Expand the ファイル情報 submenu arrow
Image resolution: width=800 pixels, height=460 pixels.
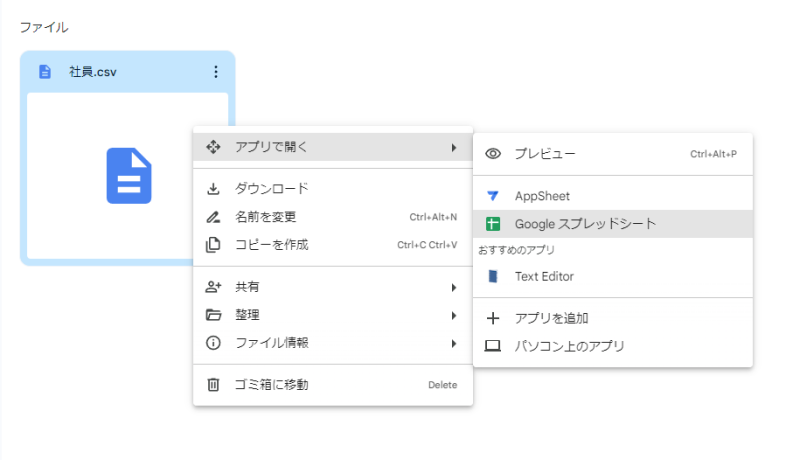pos(454,344)
